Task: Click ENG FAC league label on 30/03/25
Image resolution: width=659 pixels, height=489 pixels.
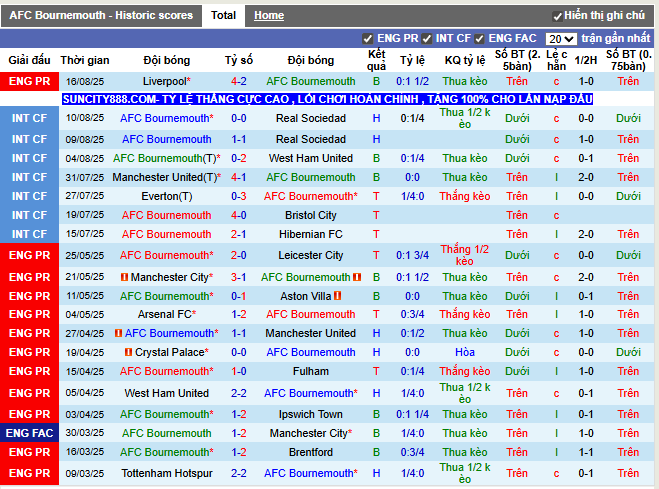Action: 29,433
